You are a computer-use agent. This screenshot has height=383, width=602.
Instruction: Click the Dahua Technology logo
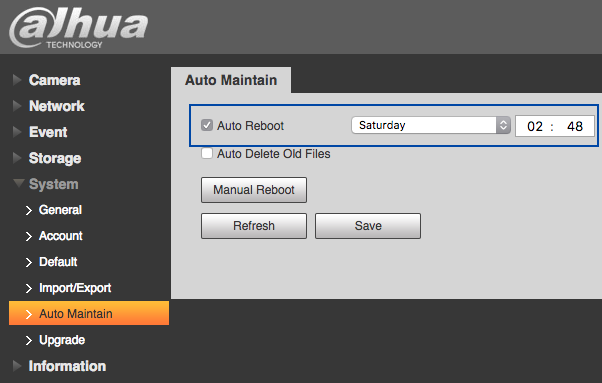[x=79, y=28]
